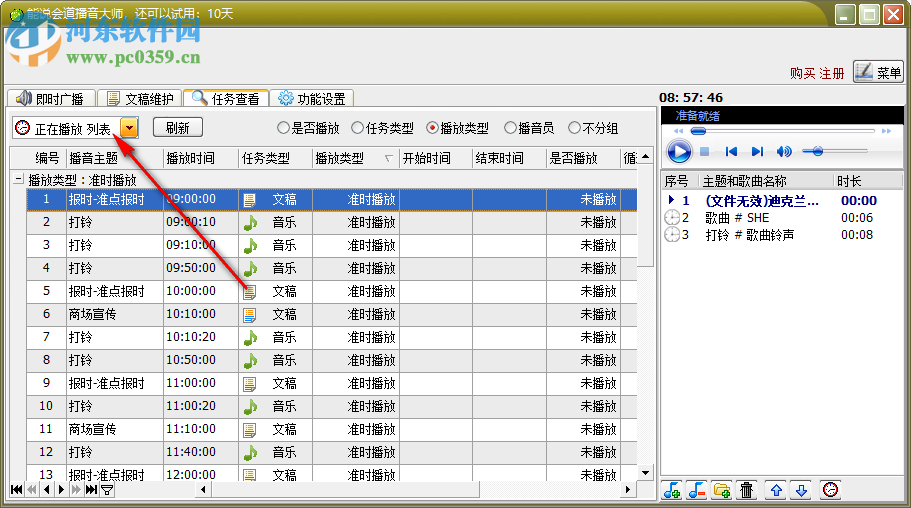Click the add folder icon
Screen dimensions: 911x508
point(722,490)
